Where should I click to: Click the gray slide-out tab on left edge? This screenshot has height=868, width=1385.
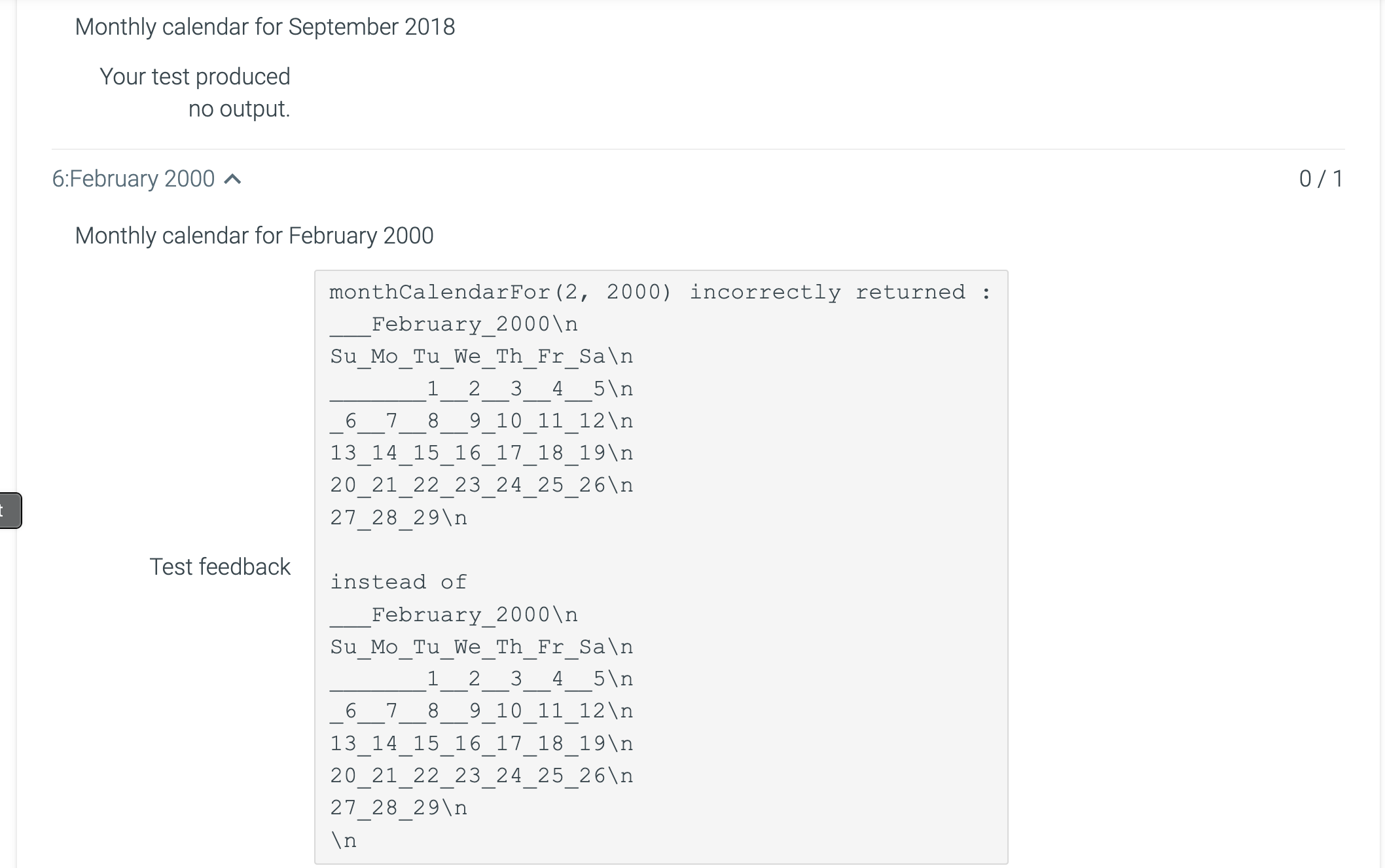tap(10, 511)
